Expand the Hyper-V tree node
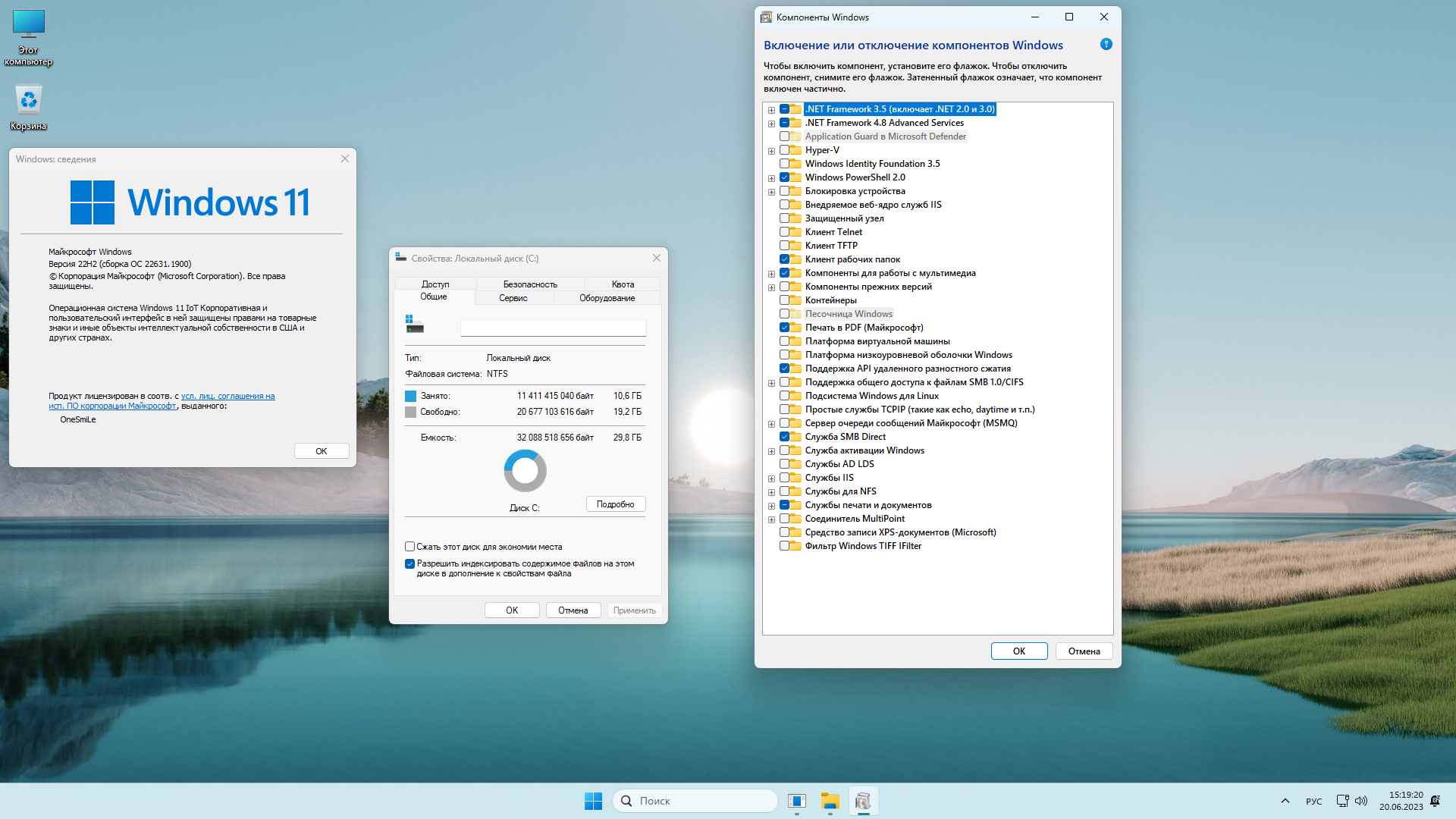Viewport: 1456px width, 819px height. click(771, 151)
